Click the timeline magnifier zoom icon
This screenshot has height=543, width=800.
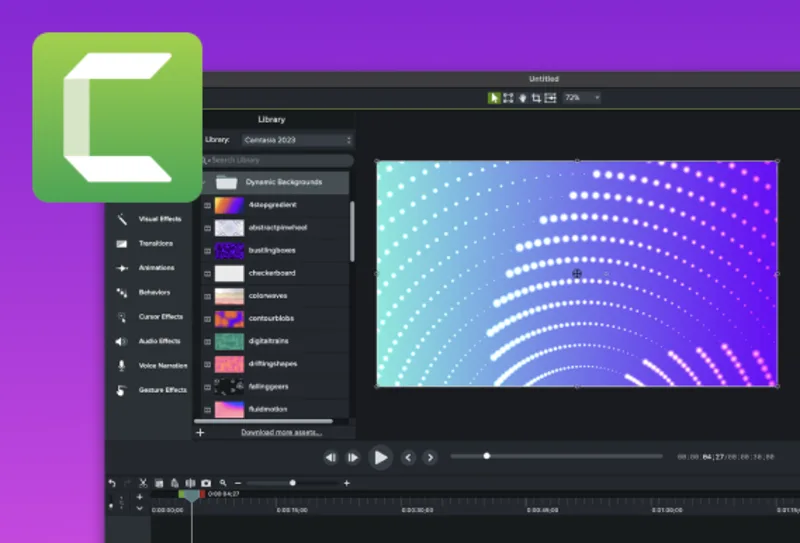[223, 483]
